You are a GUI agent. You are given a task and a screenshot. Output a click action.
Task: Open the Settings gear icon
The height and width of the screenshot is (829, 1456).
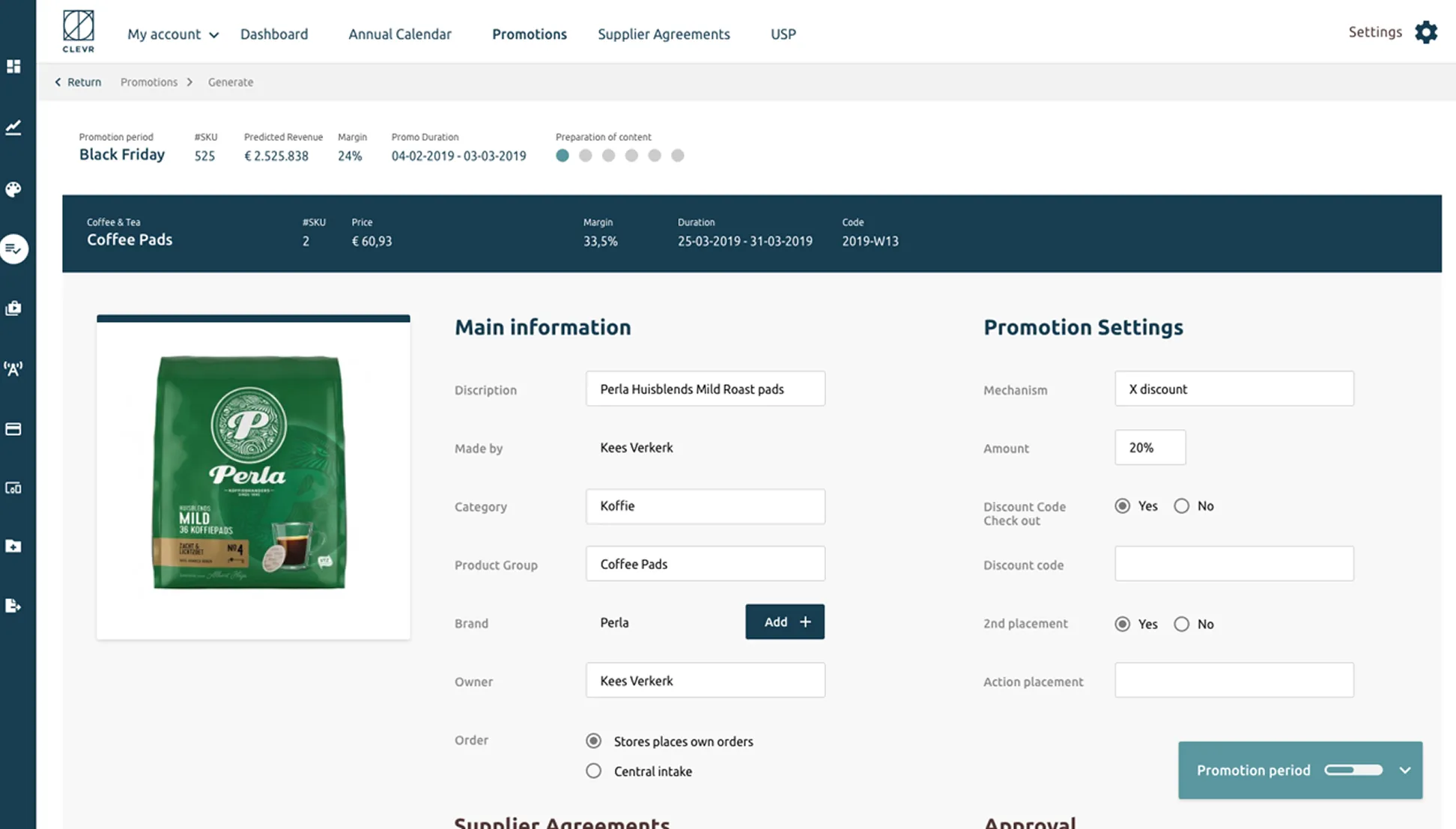[1426, 32]
